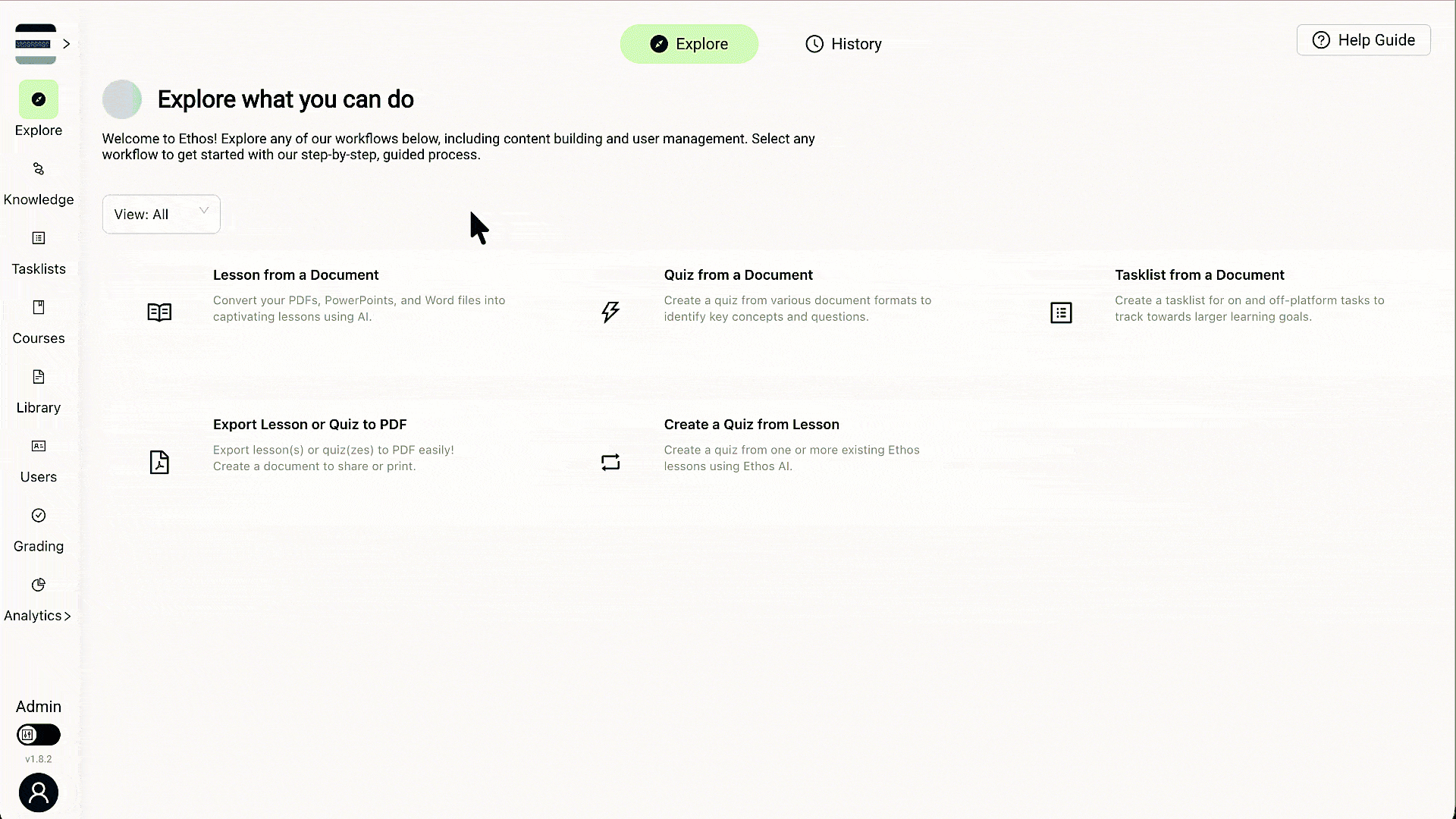Open the Library sidebar icon
This screenshot has width=1456, height=819.
point(39,377)
